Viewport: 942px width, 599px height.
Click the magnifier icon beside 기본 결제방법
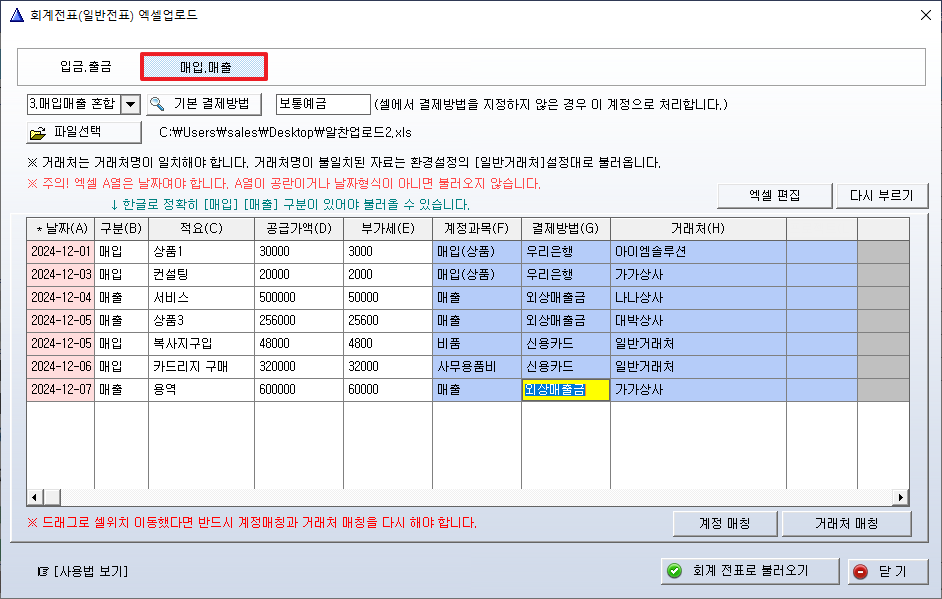157,104
